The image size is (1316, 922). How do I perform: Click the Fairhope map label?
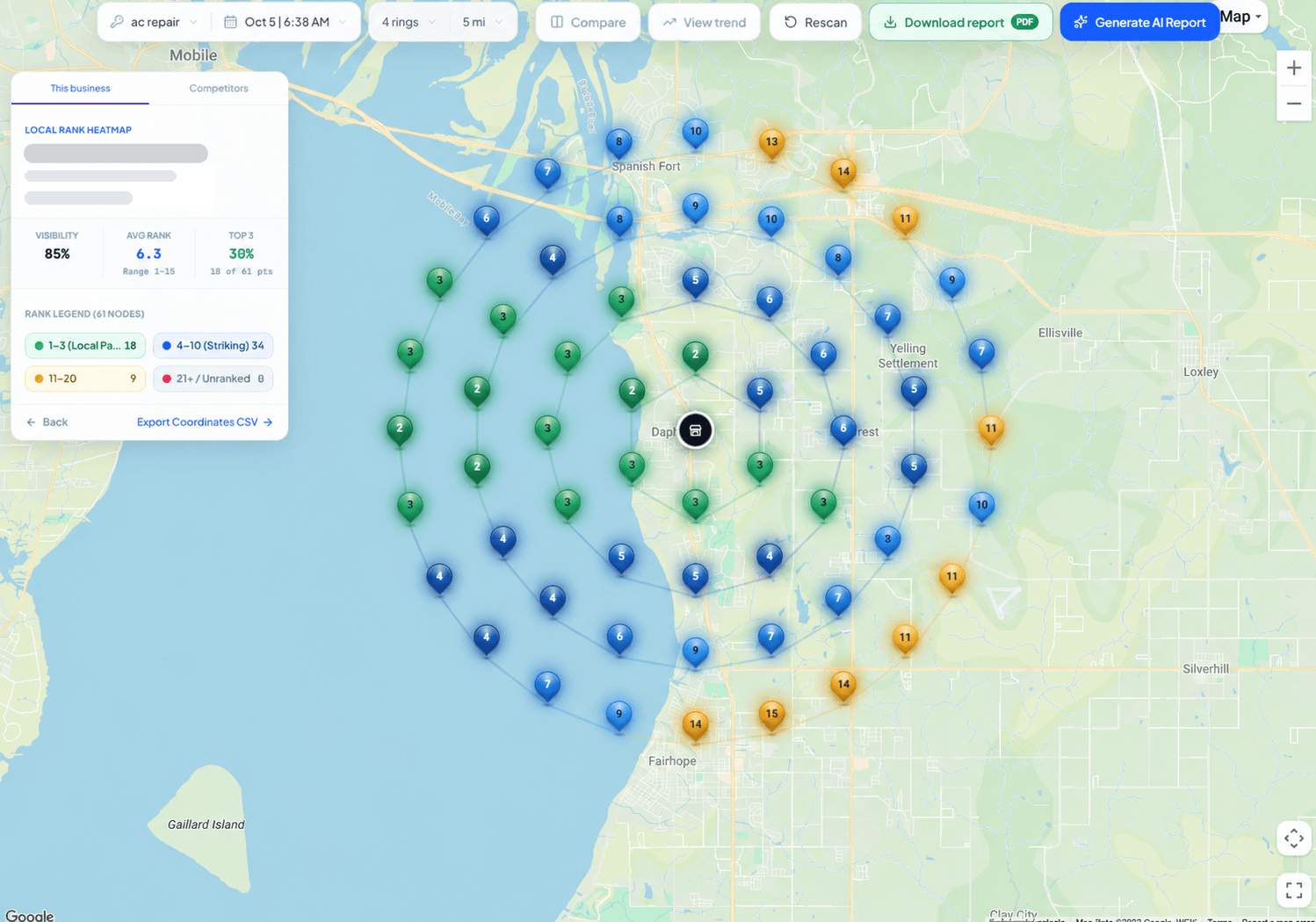(x=672, y=761)
